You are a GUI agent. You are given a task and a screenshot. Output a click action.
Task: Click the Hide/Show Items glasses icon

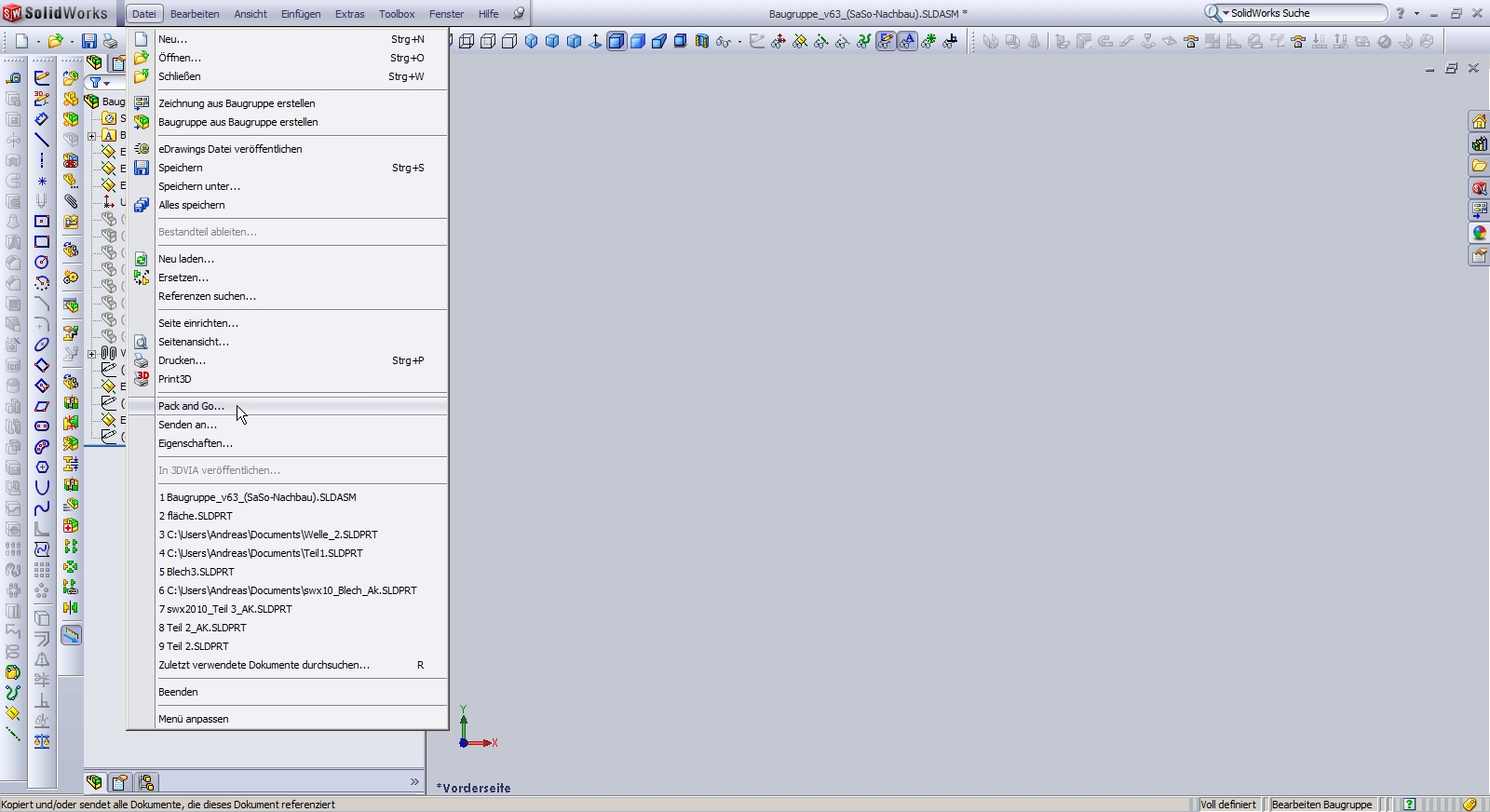(x=723, y=41)
